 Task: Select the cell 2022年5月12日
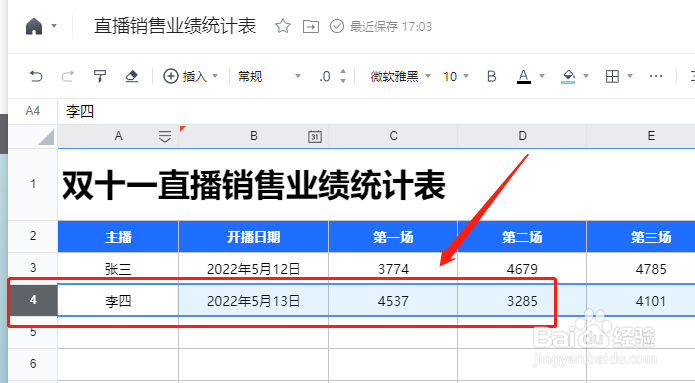pyautogui.click(x=254, y=269)
